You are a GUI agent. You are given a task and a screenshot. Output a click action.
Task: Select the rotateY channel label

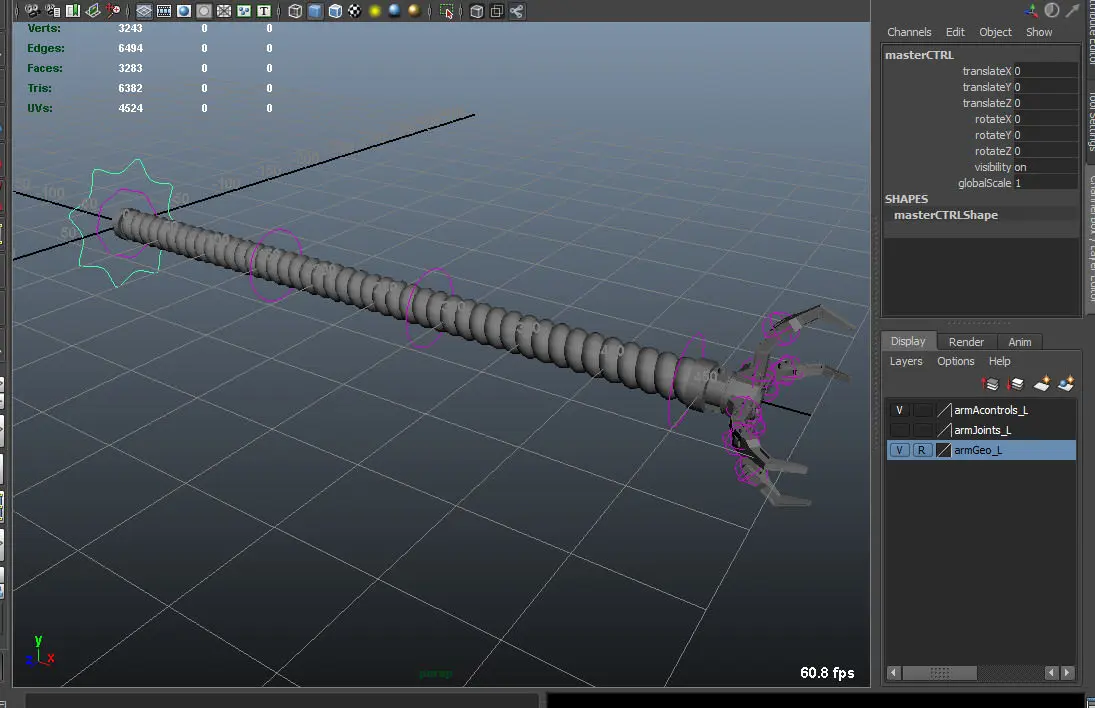(x=992, y=135)
